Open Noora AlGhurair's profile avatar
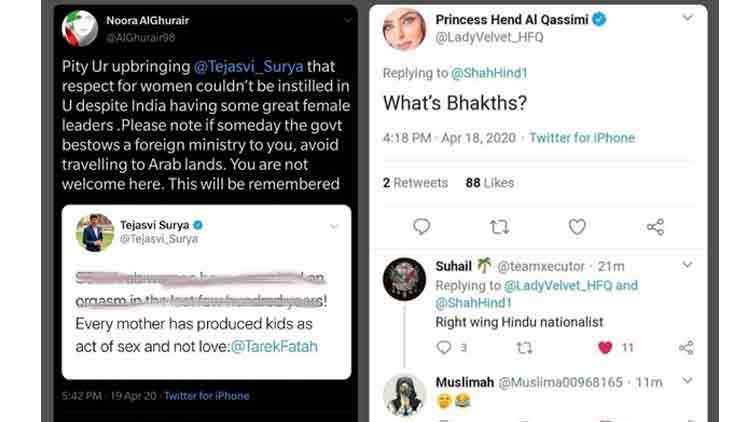Viewport: 750px width, 422px height. click(80, 28)
